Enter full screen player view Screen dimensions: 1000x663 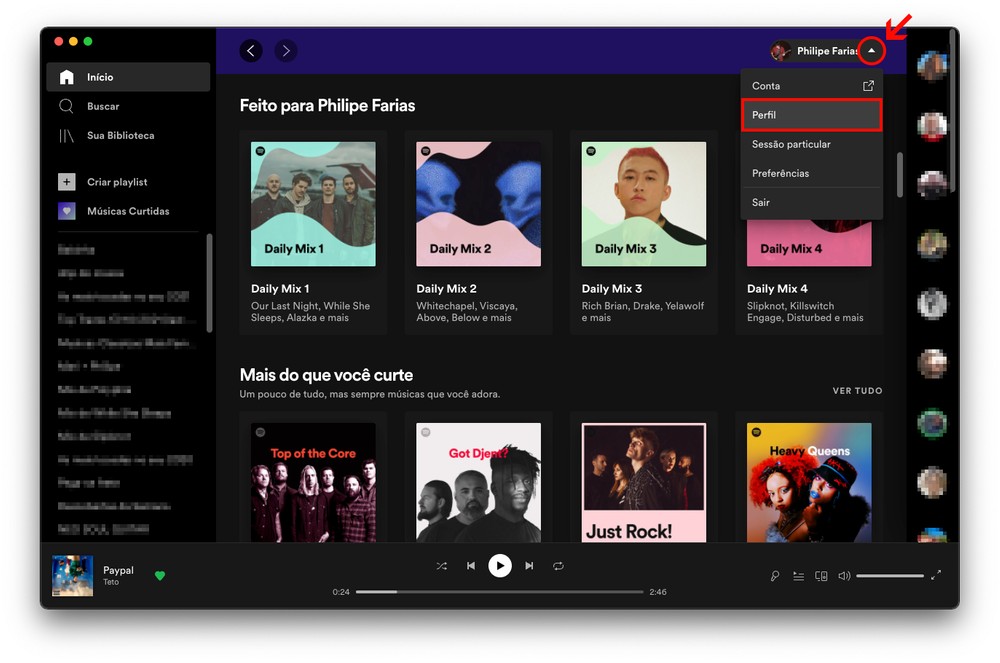[936, 575]
